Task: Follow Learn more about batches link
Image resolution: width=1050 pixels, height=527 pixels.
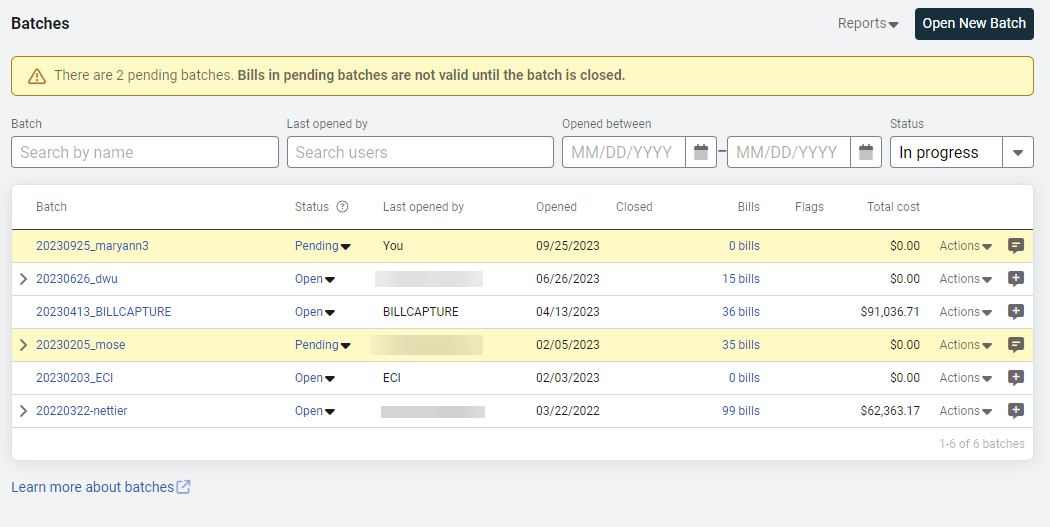Action: (100, 487)
